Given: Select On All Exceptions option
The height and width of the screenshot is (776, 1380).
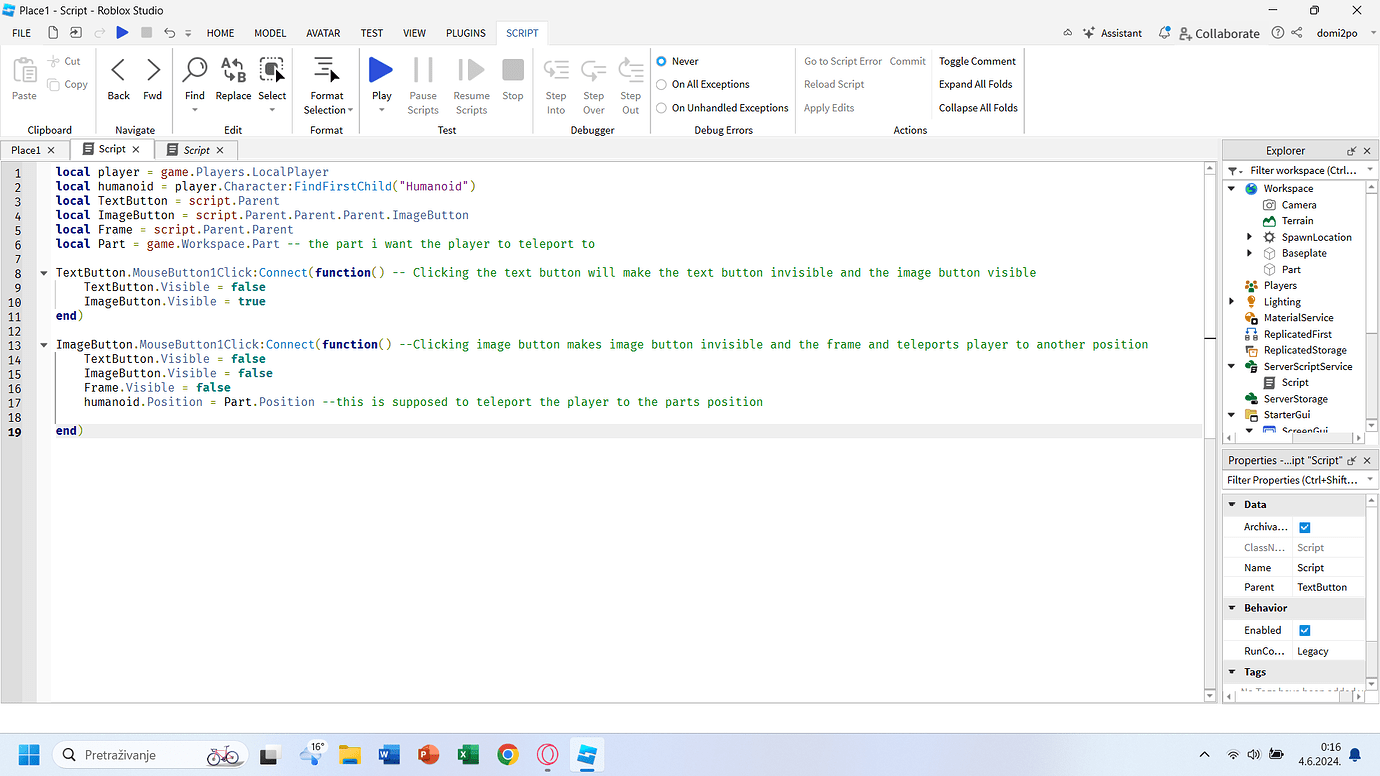Looking at the screenshot, I should click(x=661, y=84).
